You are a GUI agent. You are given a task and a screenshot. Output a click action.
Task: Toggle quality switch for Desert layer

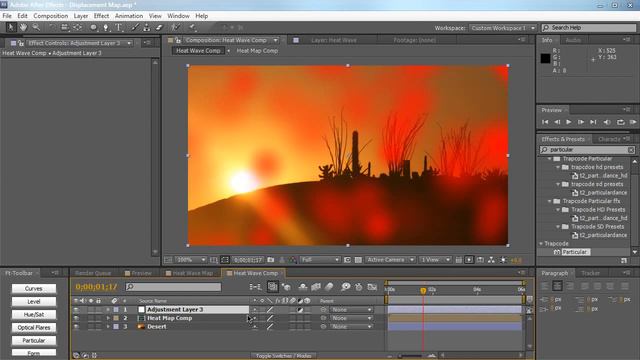(x=270, y=327)
